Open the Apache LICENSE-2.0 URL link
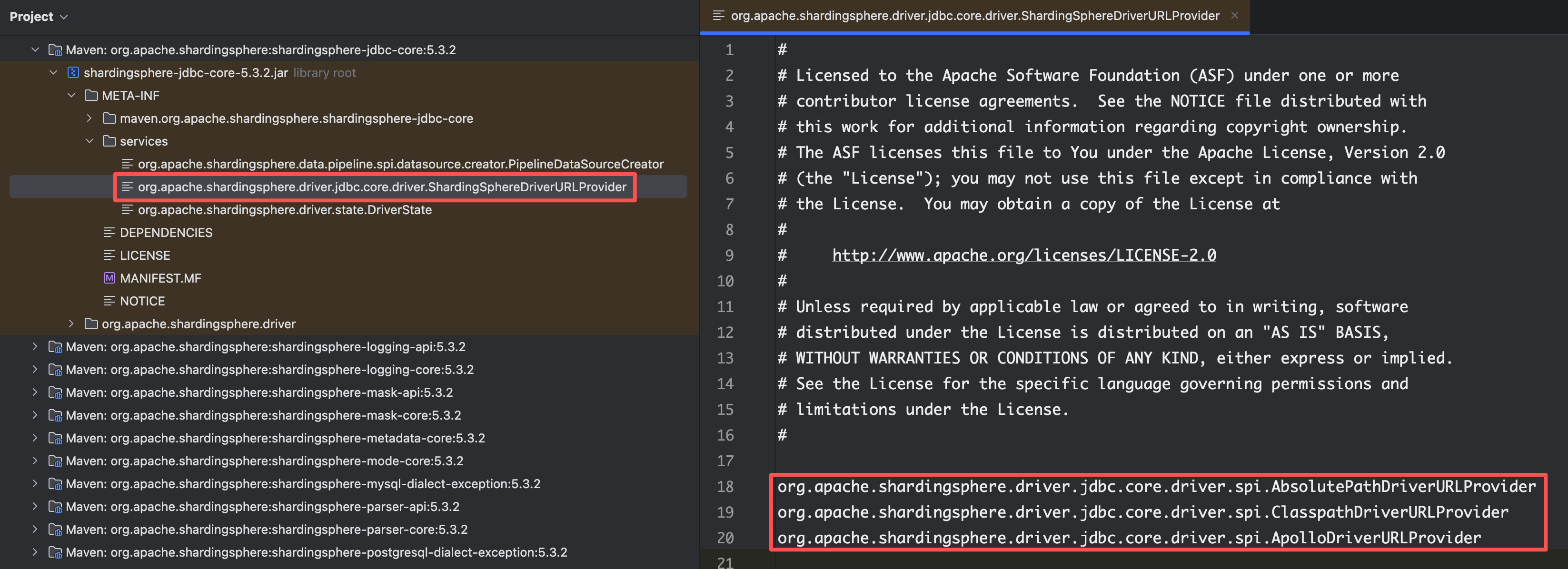1568x569 pixels. 1024,255
